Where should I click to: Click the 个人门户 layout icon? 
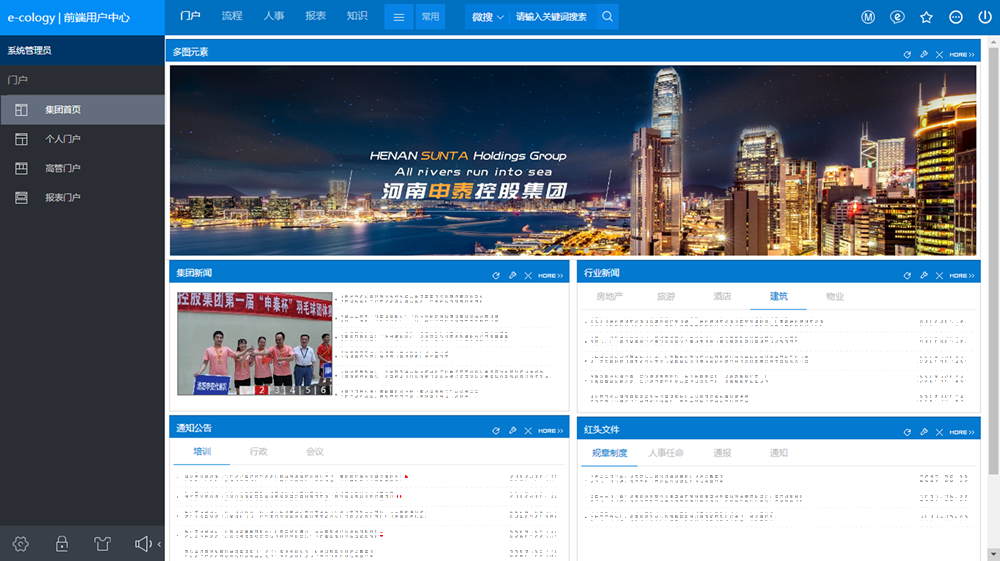click(x=21, y=139)
